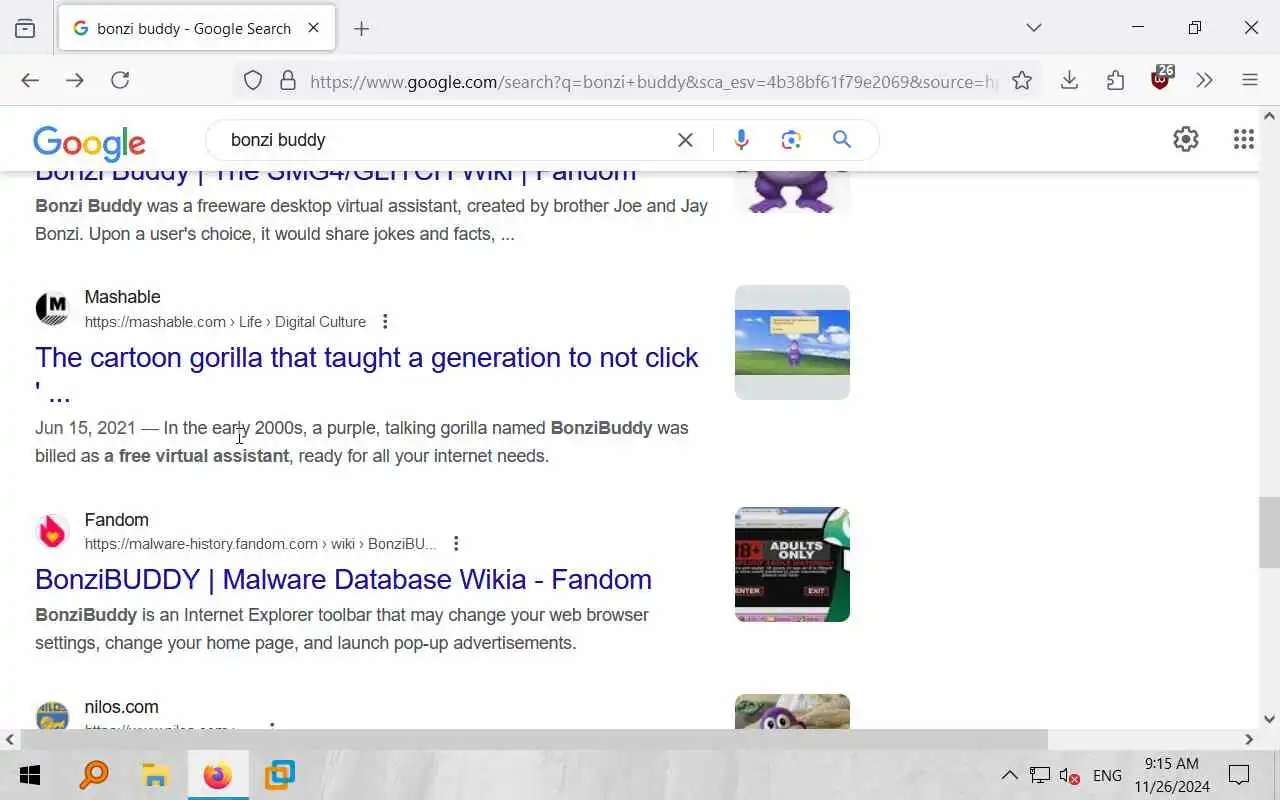Viewport: 1280px width, 800px height.
Task: Click the address bar URL field
Action: click(x=653, y=82)
